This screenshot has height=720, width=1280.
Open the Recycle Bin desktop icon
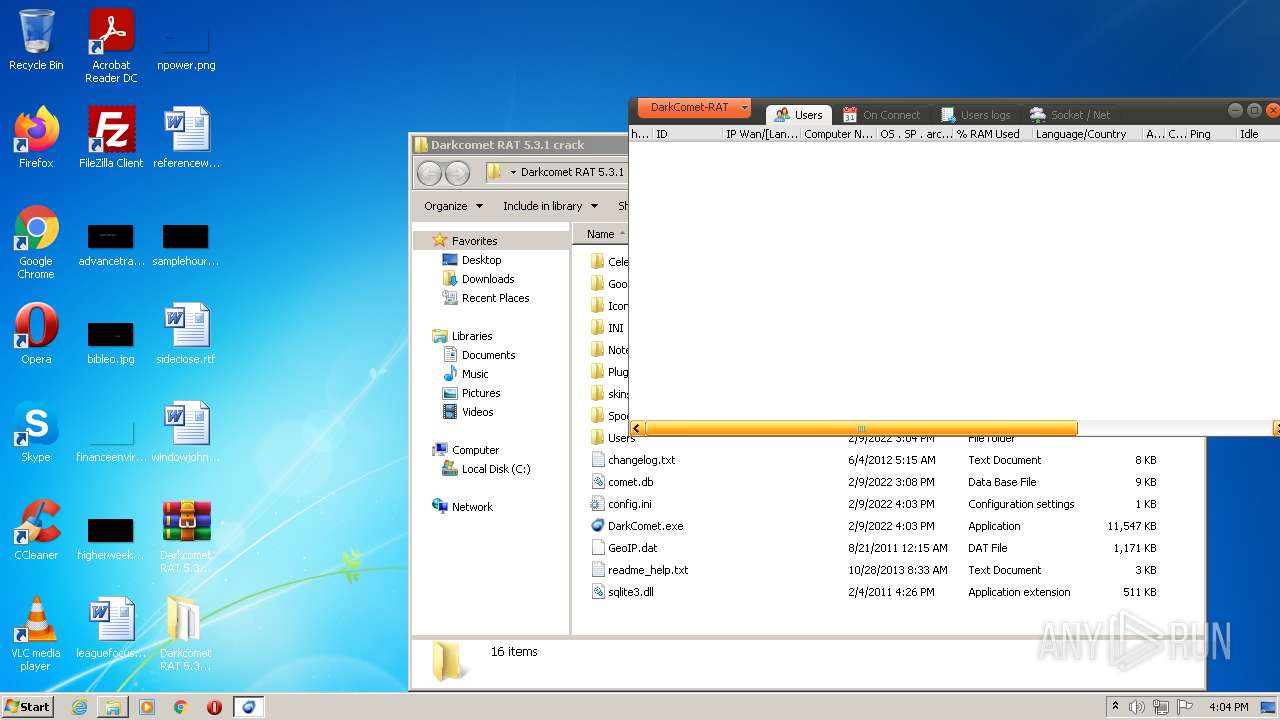click(x=36, y=40)
